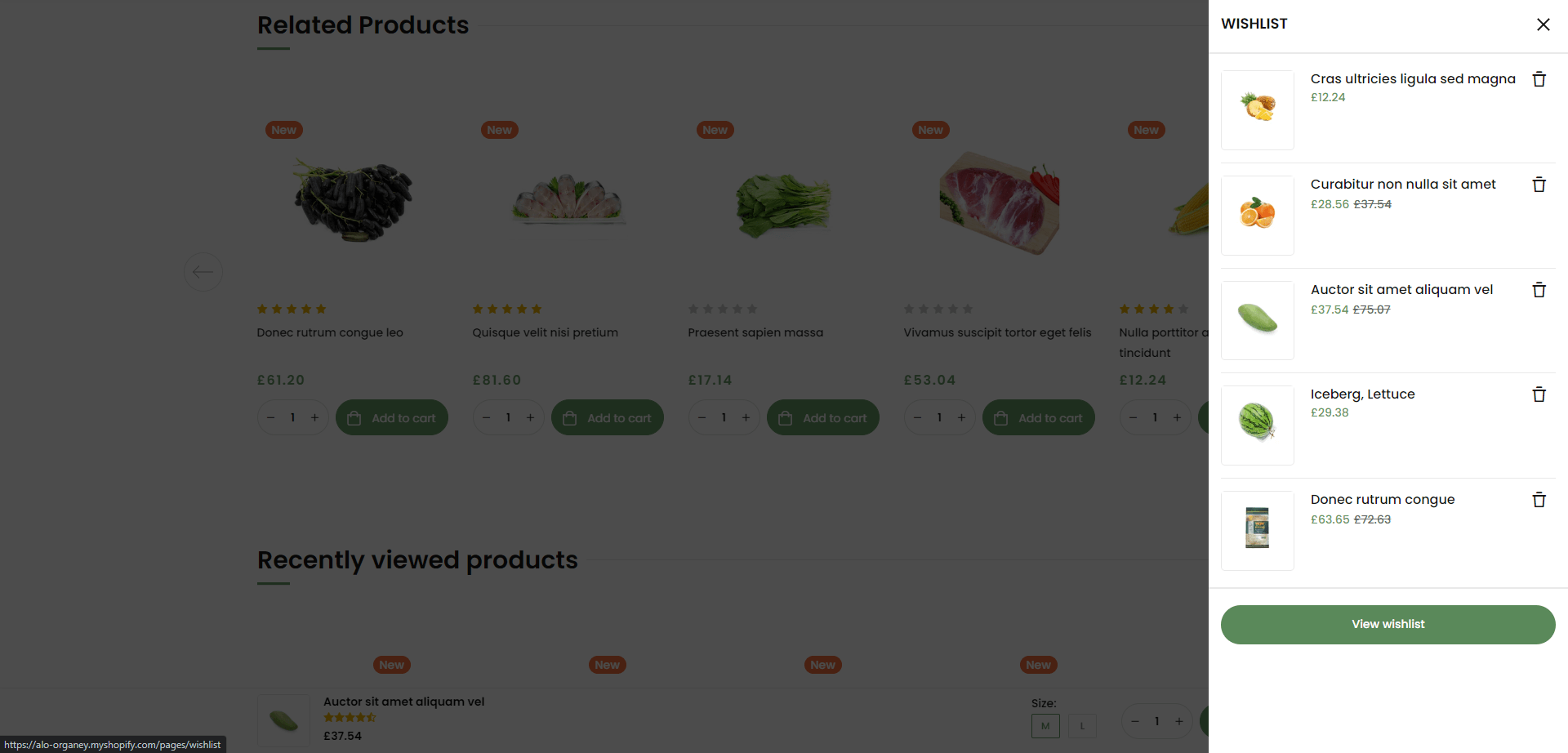1568x753 pixels.
Task: Increase quantity for Donec rutrum congue leo
Action: pyautogui.click(x=315, y=418)
